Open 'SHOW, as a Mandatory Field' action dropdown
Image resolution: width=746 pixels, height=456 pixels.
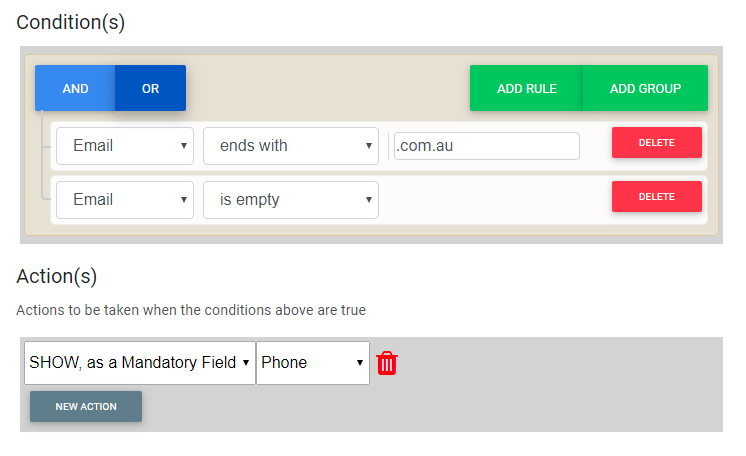(x=140, y=363)
